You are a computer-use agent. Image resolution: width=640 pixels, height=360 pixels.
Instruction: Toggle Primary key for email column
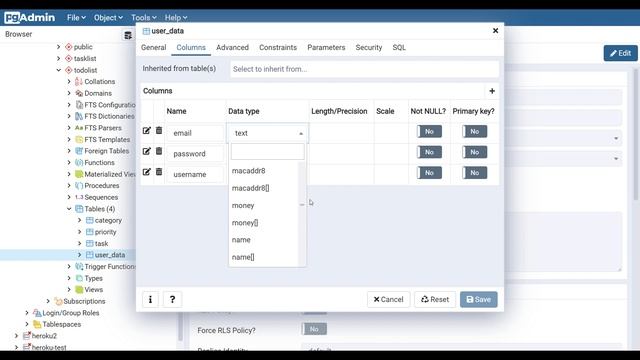(474, 131)
